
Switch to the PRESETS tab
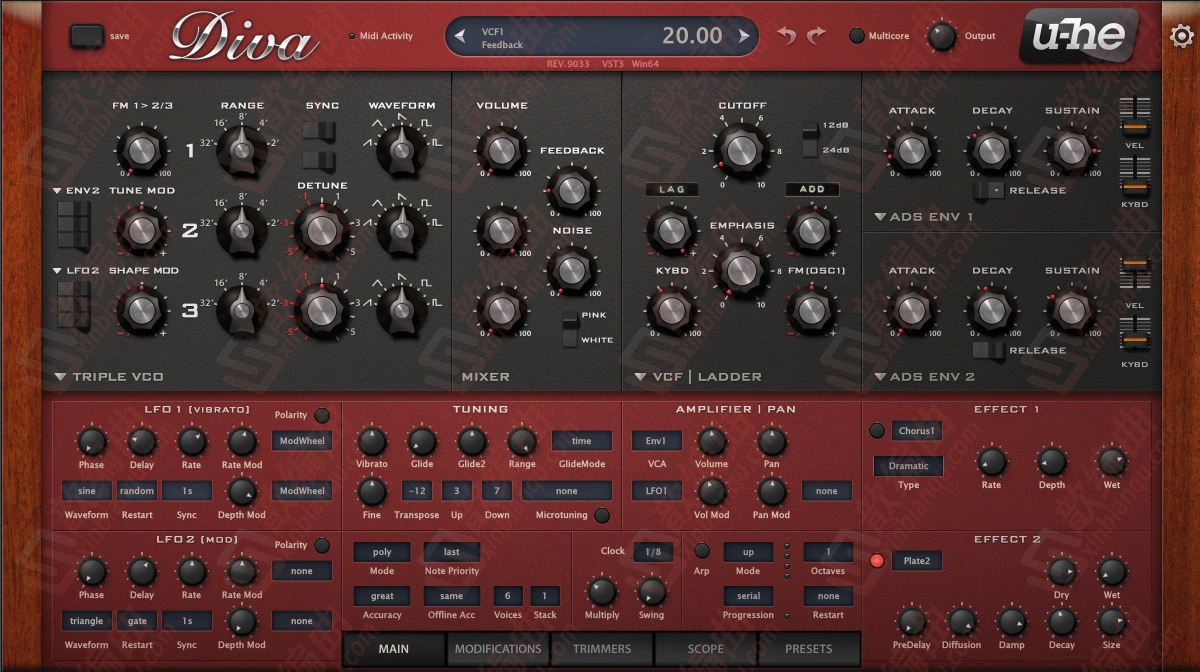coord(809,649)
